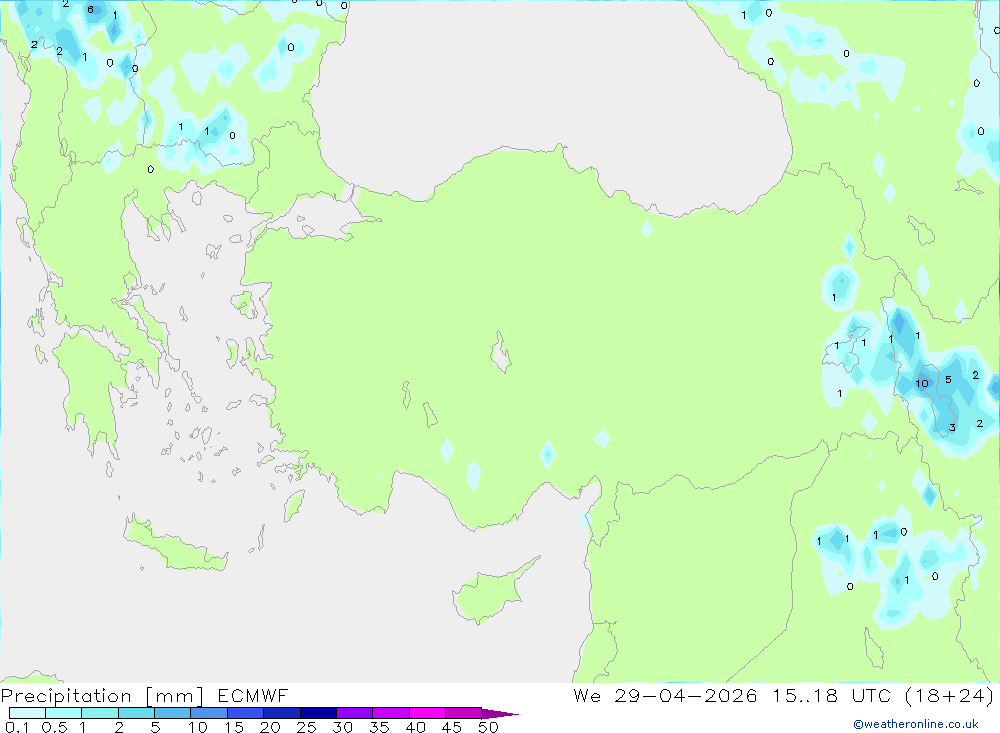Viewport: 1000px width, 733px height.
Task: Click the '15..18 UTC' time text
Action: 831,695
